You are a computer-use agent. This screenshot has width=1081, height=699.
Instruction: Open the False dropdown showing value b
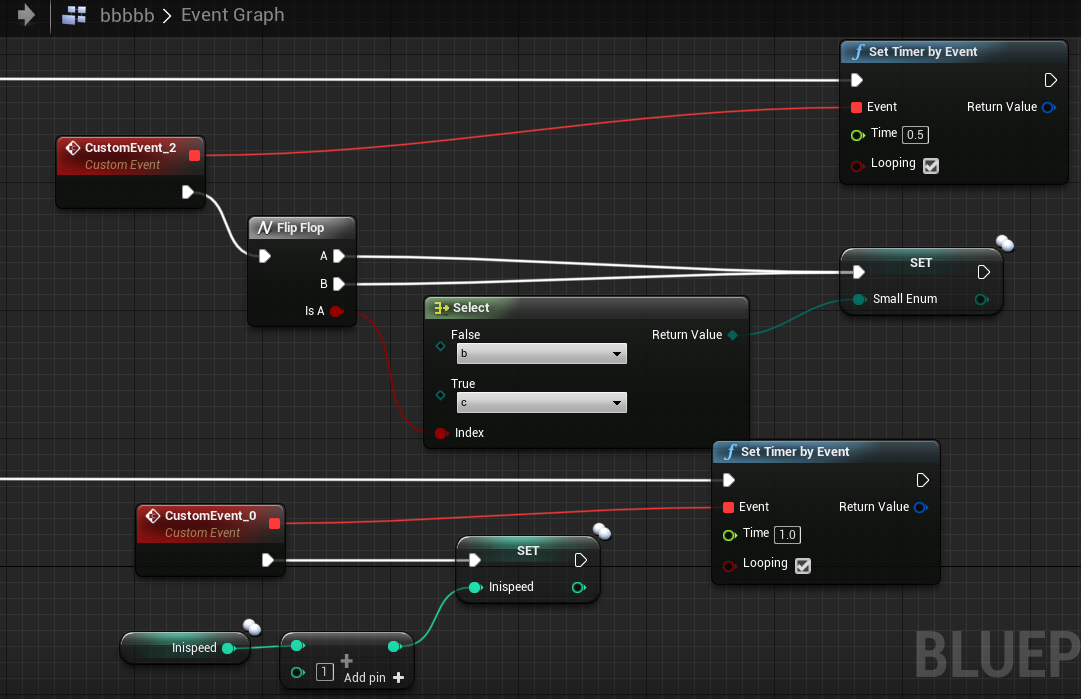coord(541,353)
